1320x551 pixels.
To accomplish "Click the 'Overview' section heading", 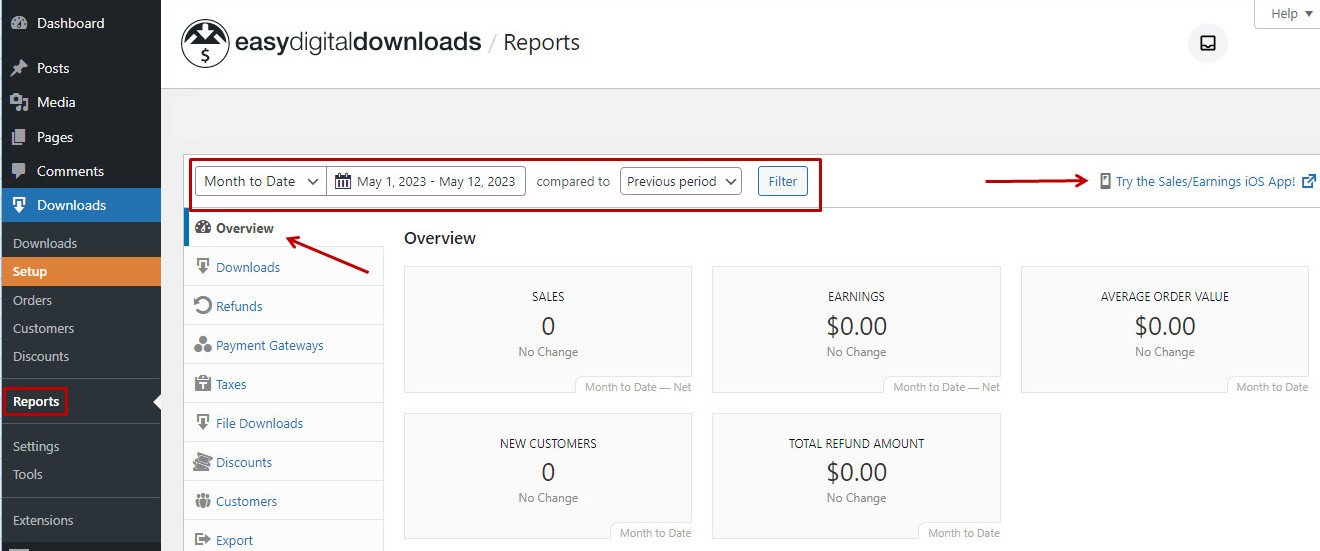I will [x=440, y=238].
